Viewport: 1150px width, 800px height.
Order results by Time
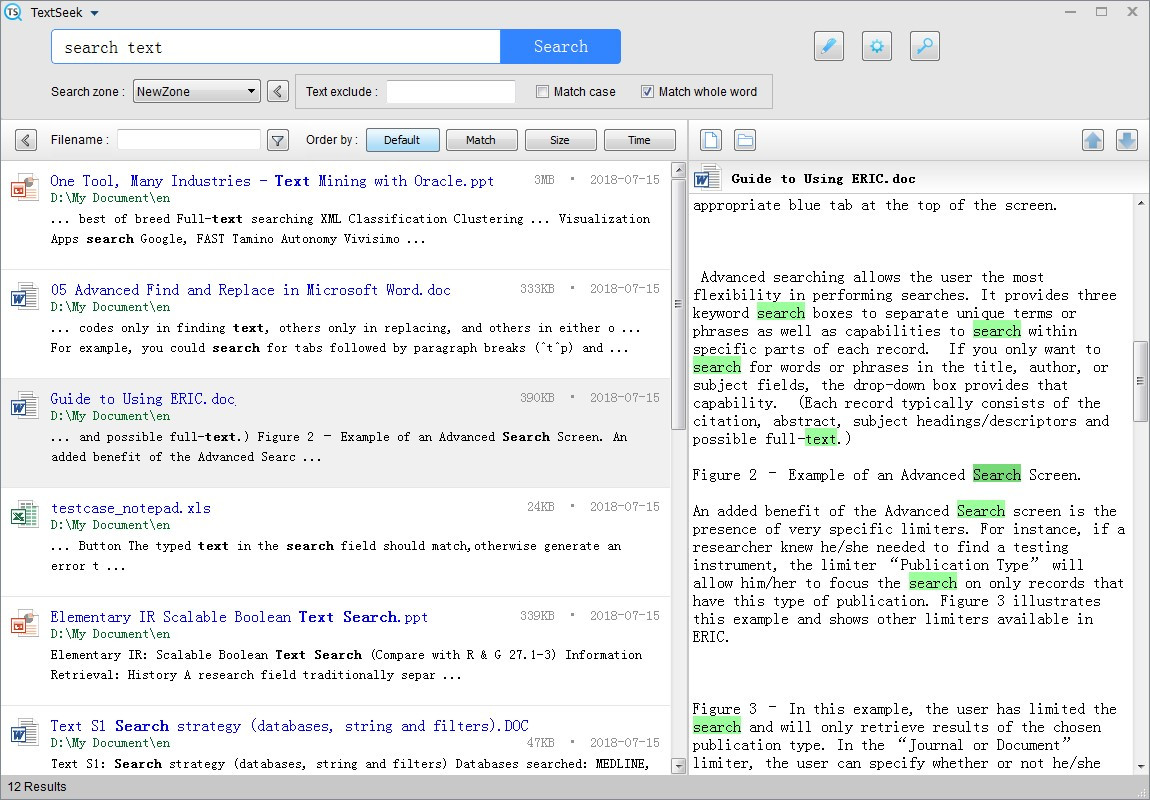tap(640, 140)
